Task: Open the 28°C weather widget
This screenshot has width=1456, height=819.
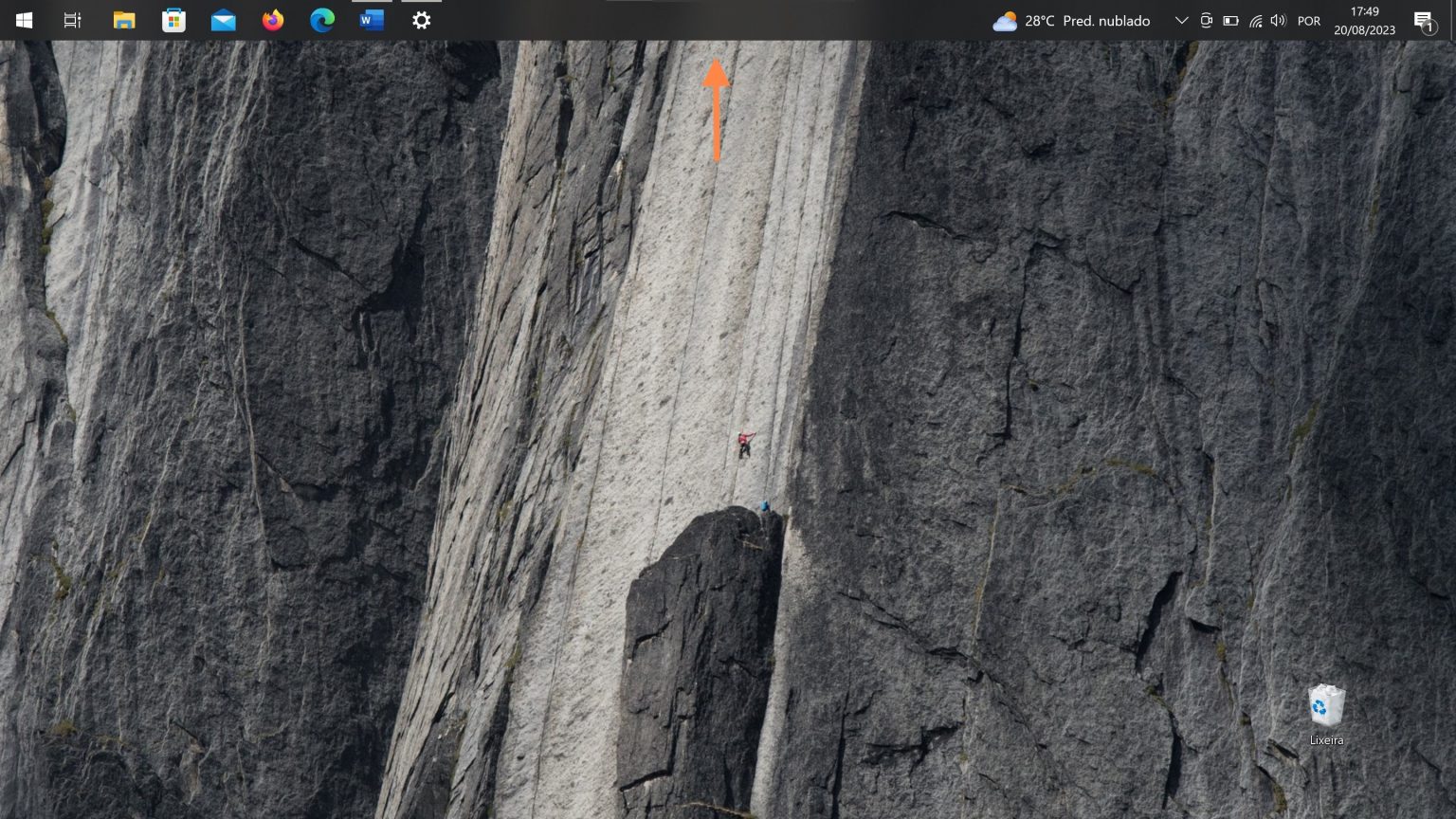Action: [x=1071, y=21]
